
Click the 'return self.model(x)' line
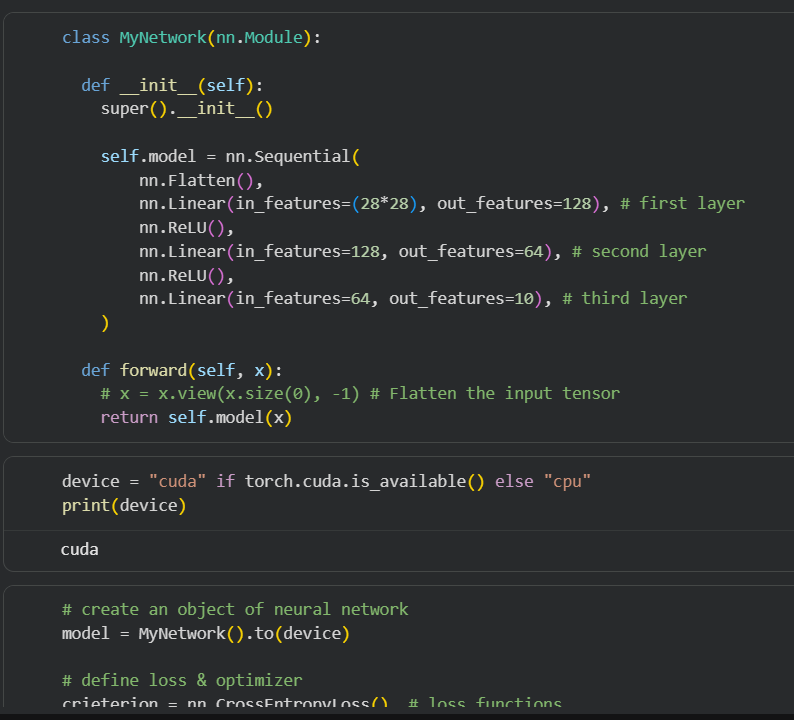click(x=196, y=417)
